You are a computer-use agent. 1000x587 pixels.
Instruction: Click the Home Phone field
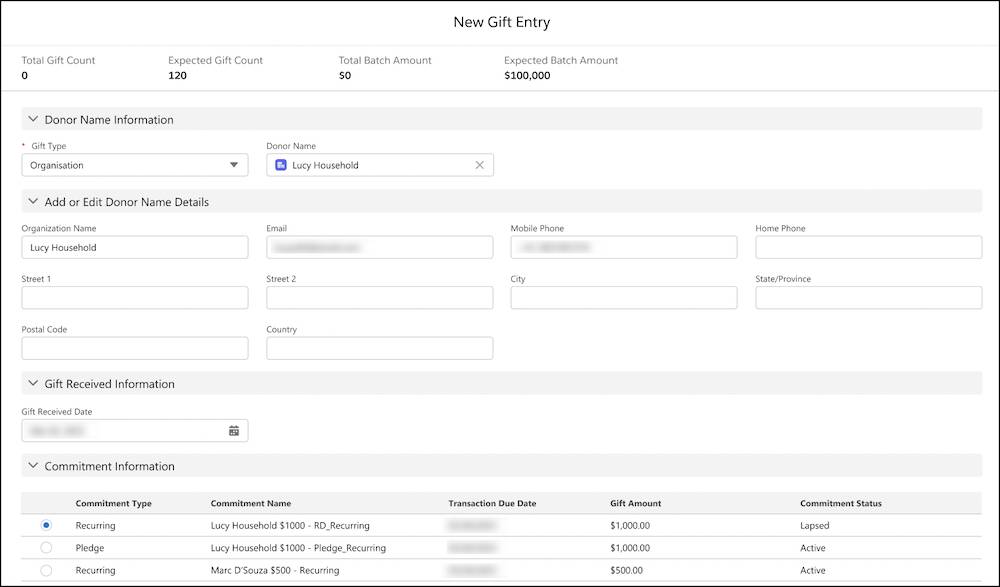(x=869, y=248)
